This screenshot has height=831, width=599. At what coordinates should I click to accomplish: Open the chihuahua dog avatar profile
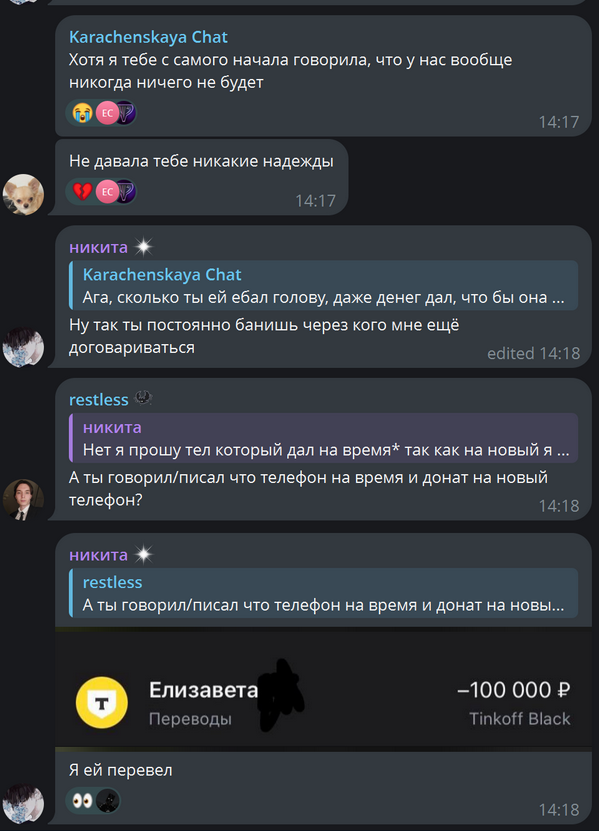point(23,195)
